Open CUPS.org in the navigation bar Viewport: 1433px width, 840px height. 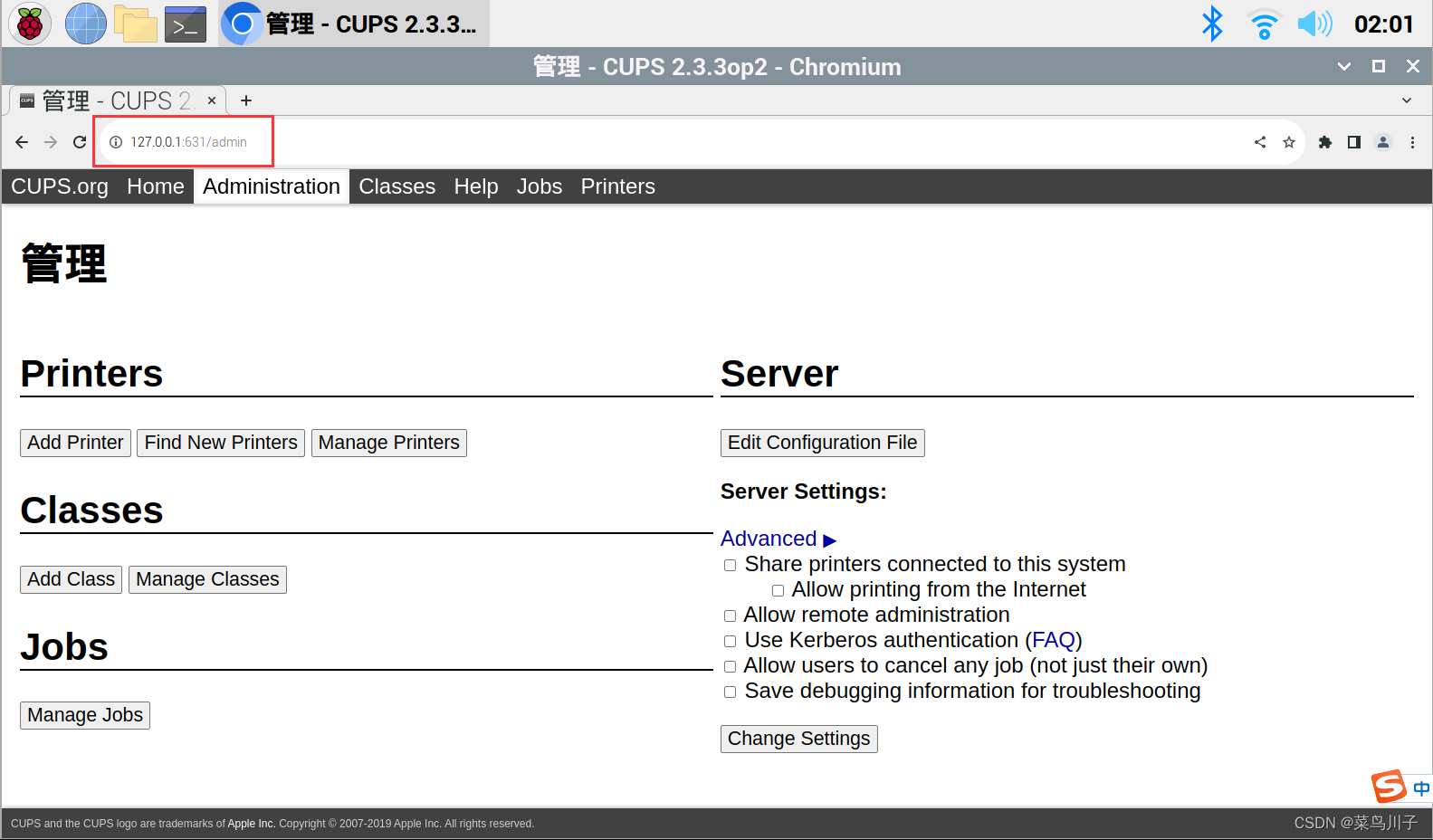point(60,186)
